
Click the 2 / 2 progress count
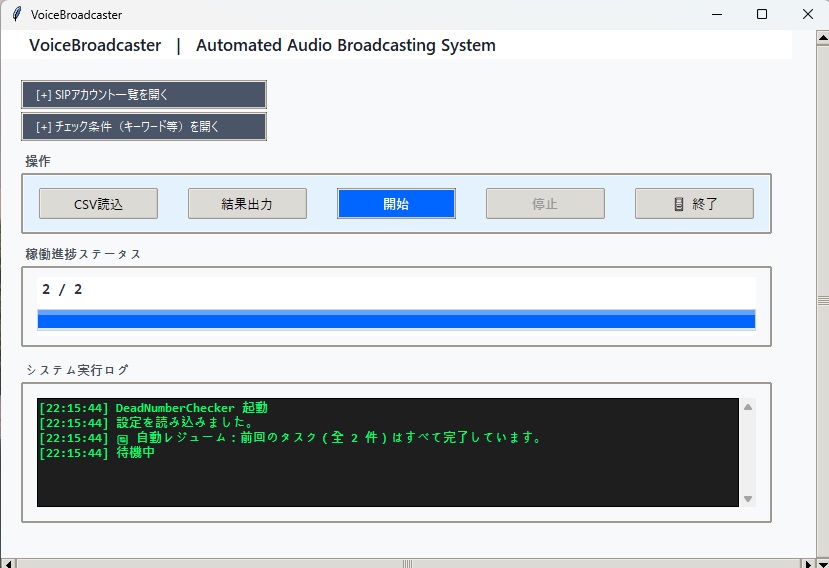(62, 289)
